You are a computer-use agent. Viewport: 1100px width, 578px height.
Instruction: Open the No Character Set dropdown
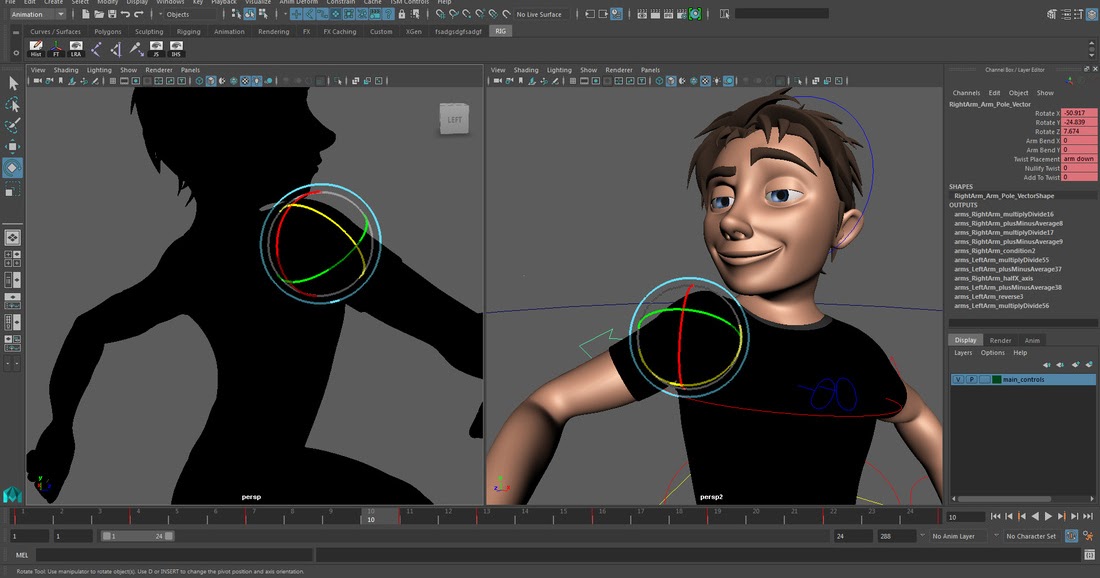tap(1031, 536)
